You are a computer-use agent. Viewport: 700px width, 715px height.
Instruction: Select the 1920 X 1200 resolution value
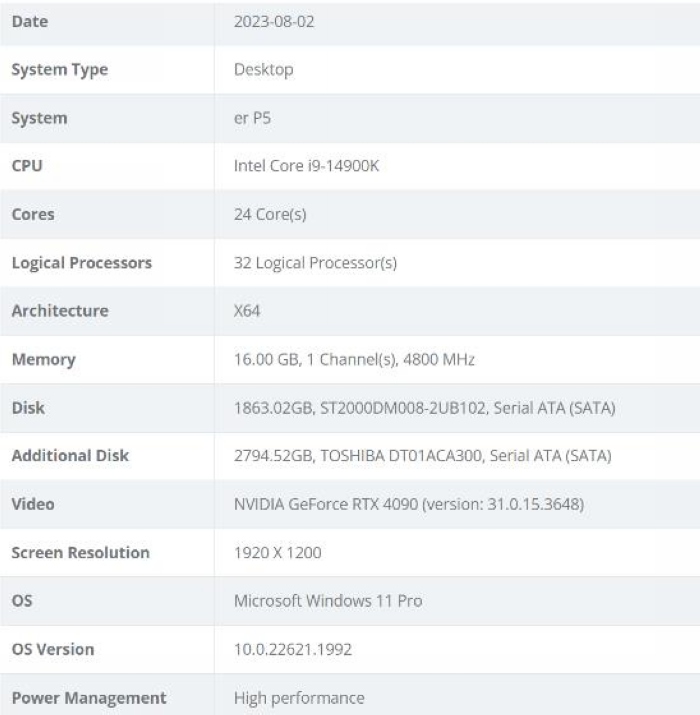pos(277,552)
